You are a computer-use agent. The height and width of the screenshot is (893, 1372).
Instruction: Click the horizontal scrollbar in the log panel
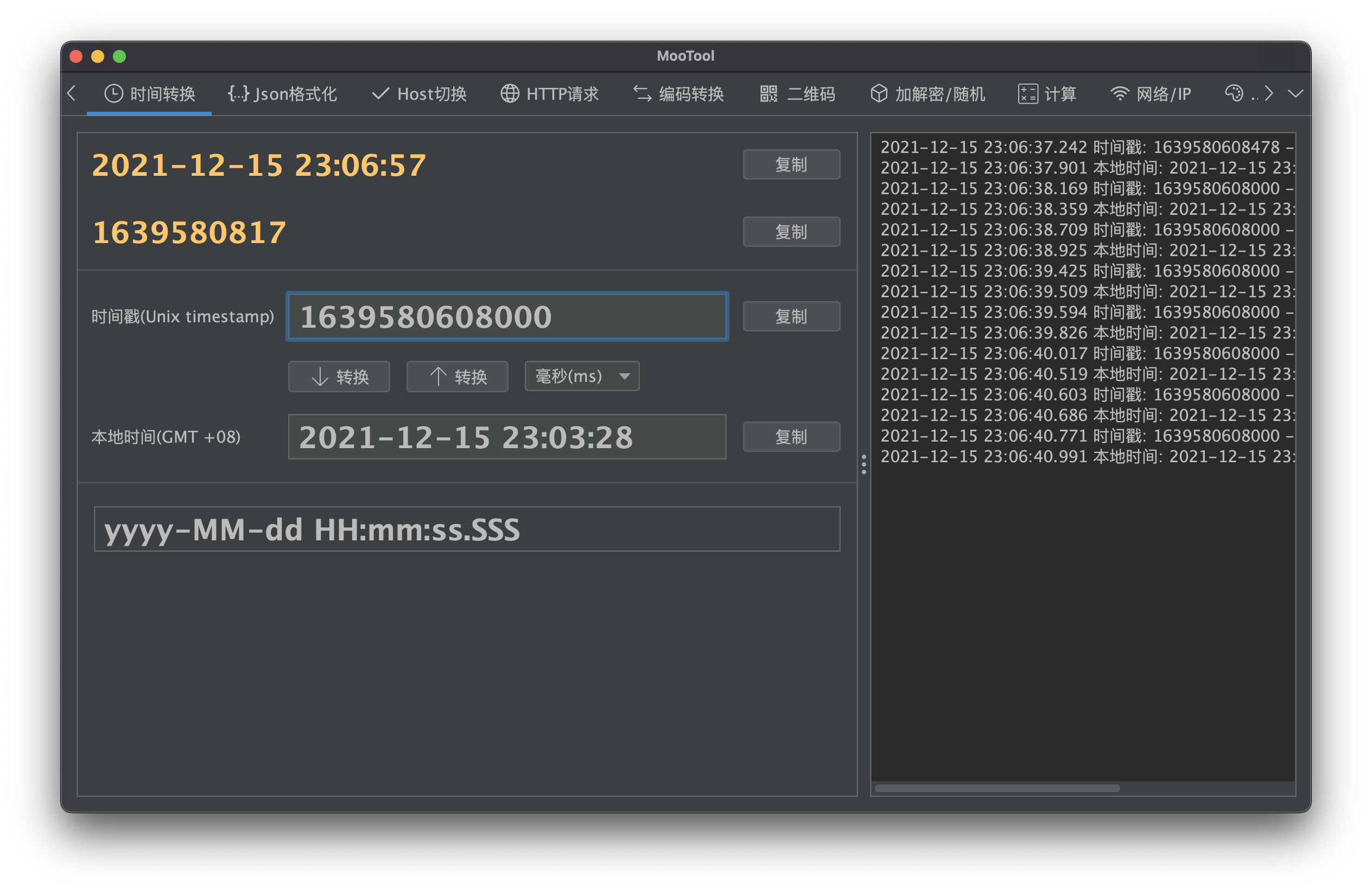997,788
